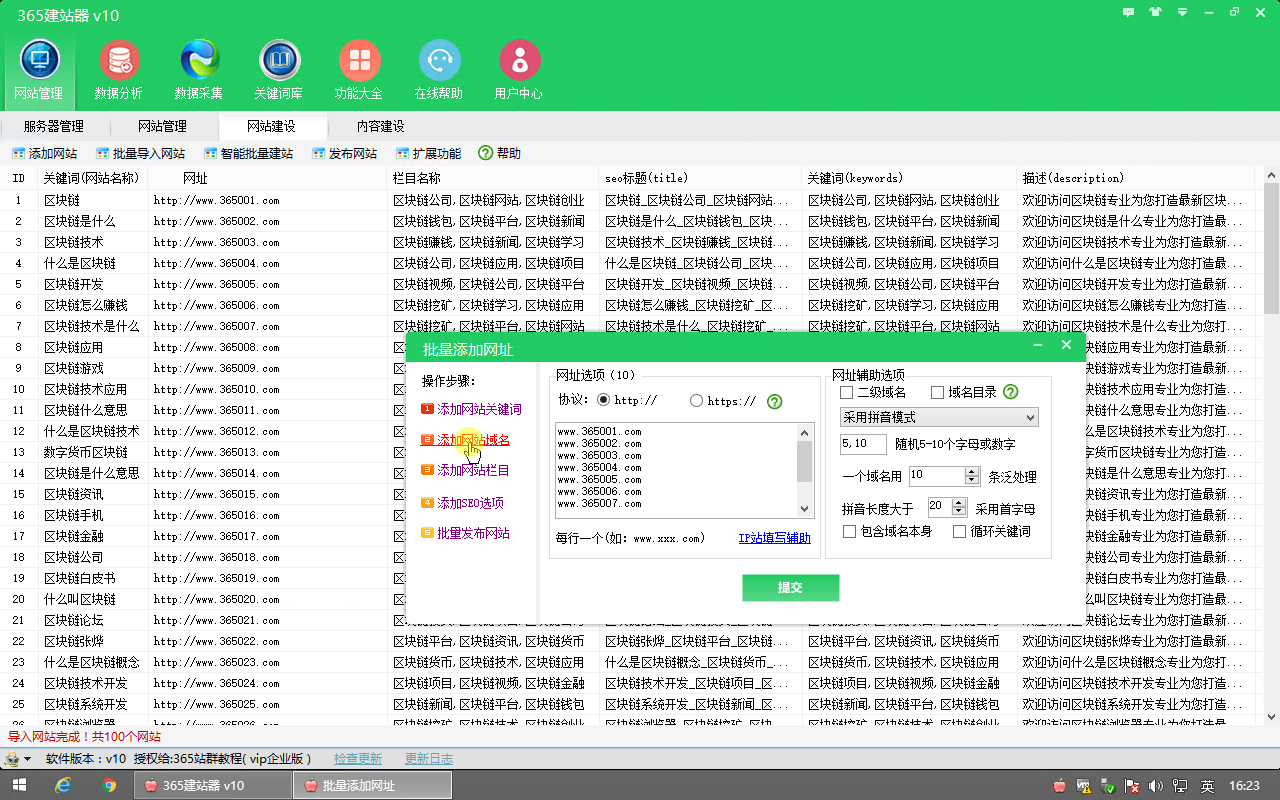Image resolution: width=1280 pixels, height=800 pixels.
Task: Decrease 拼音长度大于 spinner value
Action: (959, 512)
